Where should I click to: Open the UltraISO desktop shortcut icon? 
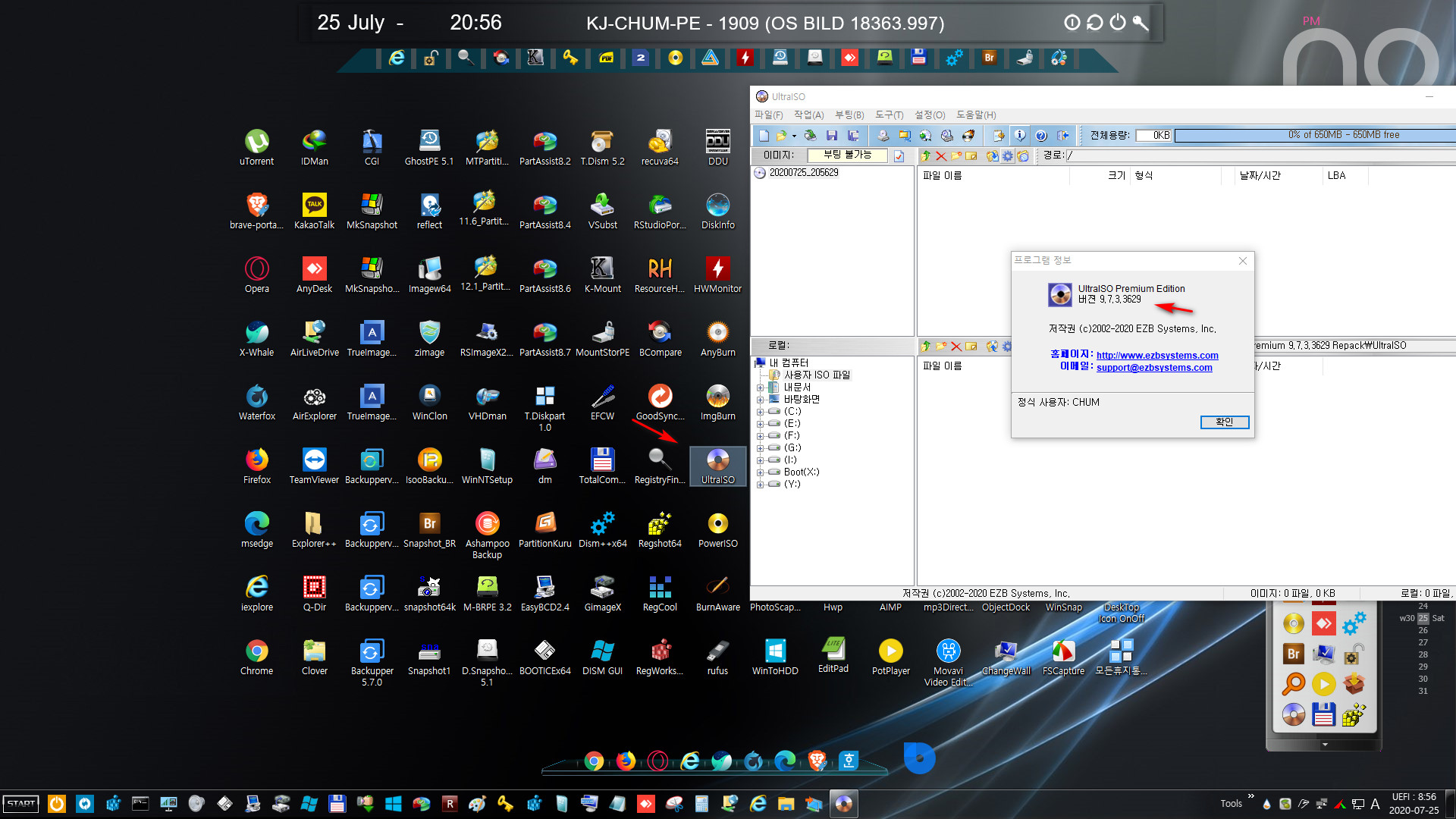(x=717, y=466)
